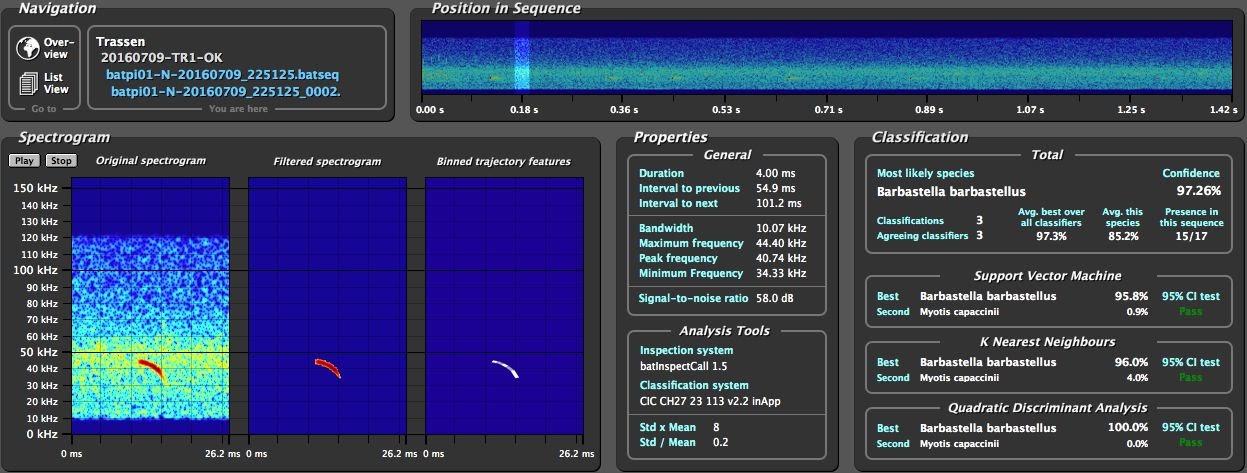Viewport: 1247px width, 473px height.
Task: Open the List View document icon
Action: pyautogui.click(x=28, y=84)
